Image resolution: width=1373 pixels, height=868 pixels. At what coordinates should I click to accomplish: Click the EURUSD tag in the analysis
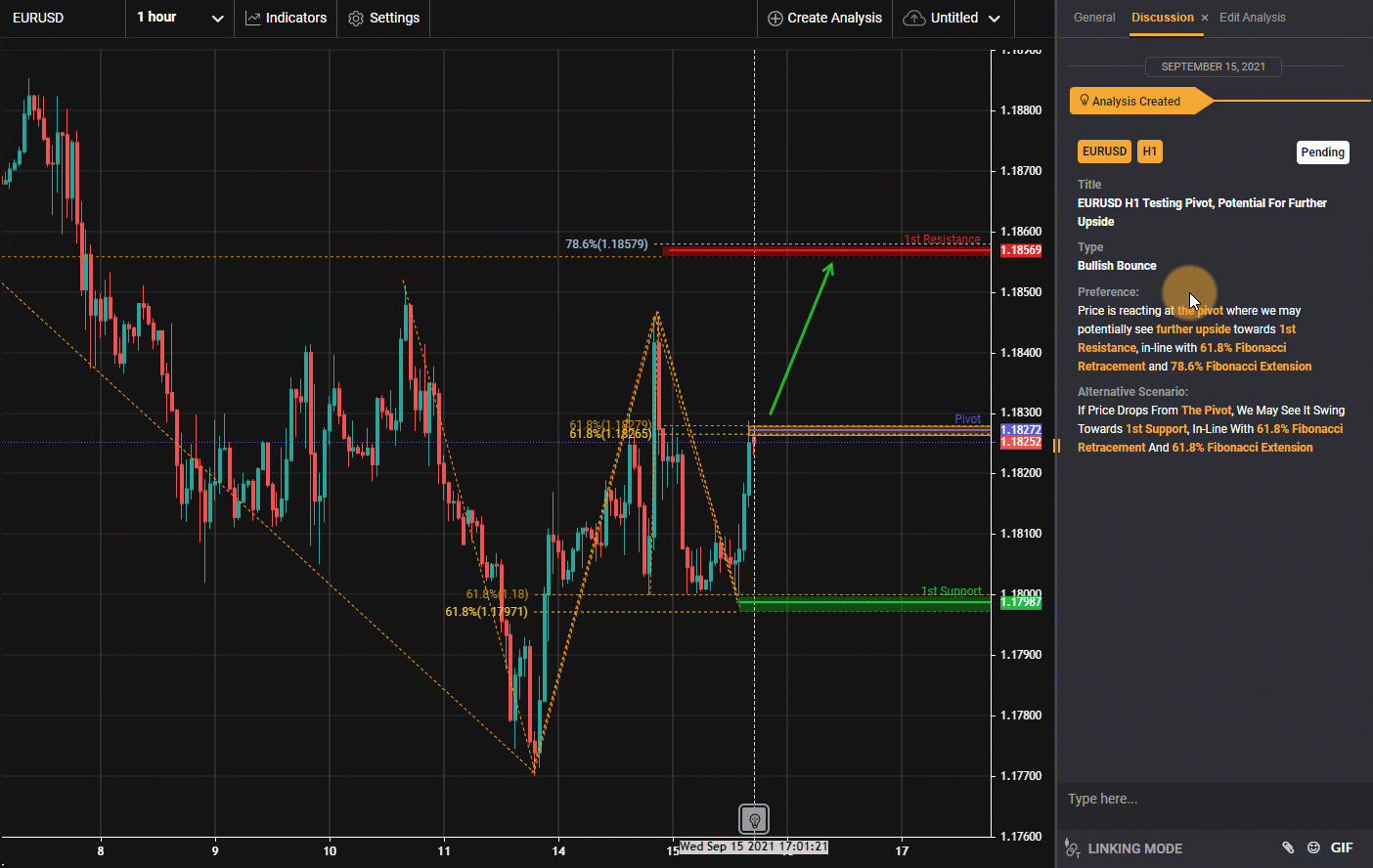[1104, 152]
